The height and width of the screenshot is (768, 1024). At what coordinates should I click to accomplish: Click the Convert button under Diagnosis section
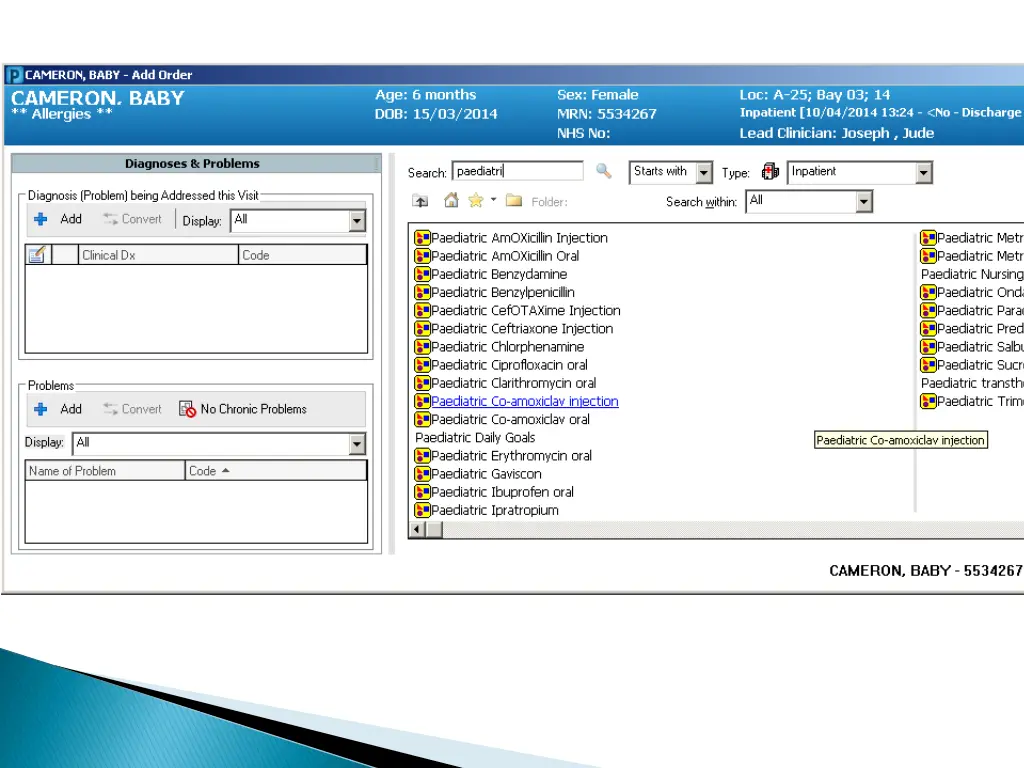tap(132, 219)
